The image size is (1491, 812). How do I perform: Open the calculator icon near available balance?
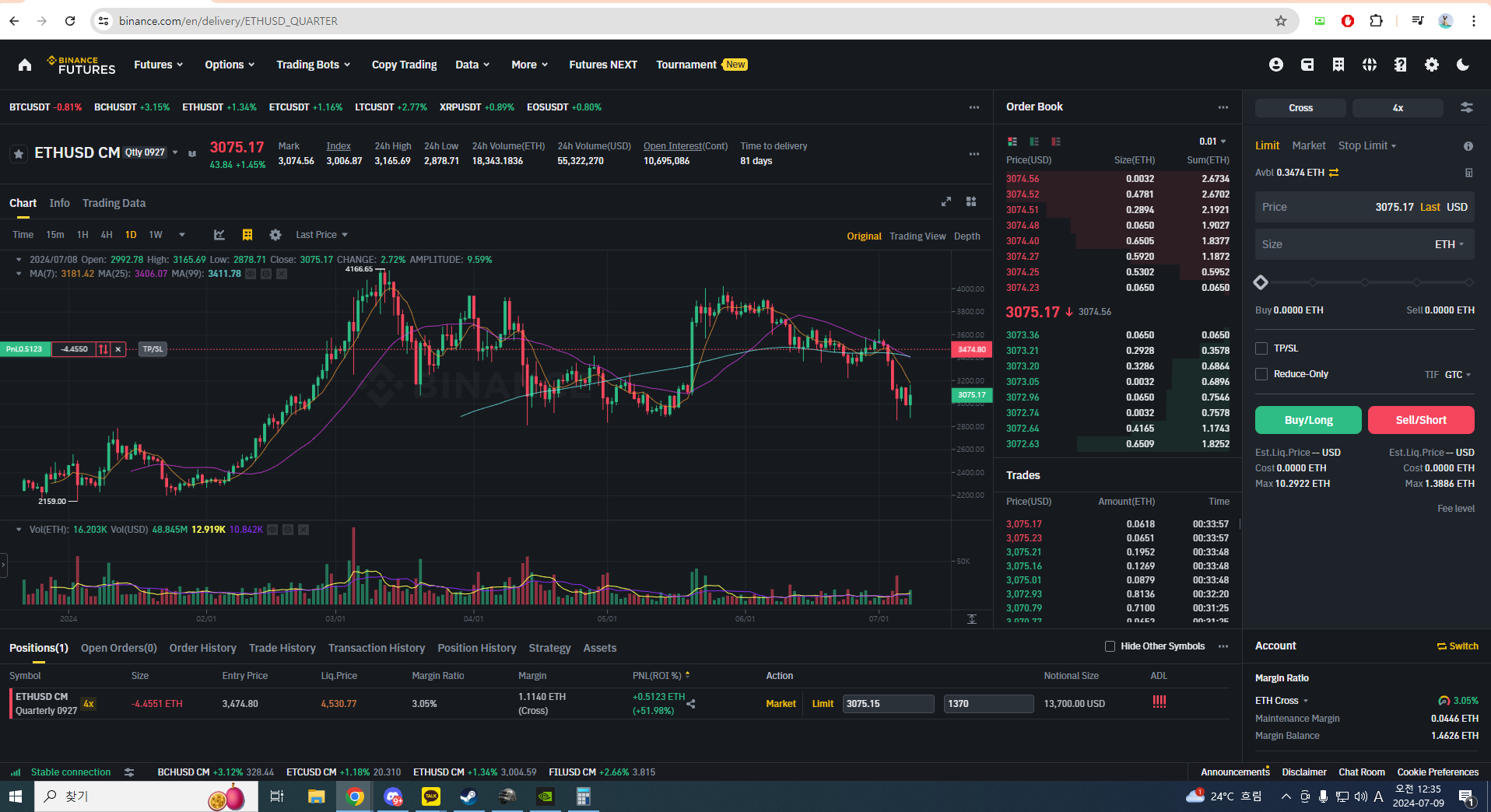(x=1469, y=173)
